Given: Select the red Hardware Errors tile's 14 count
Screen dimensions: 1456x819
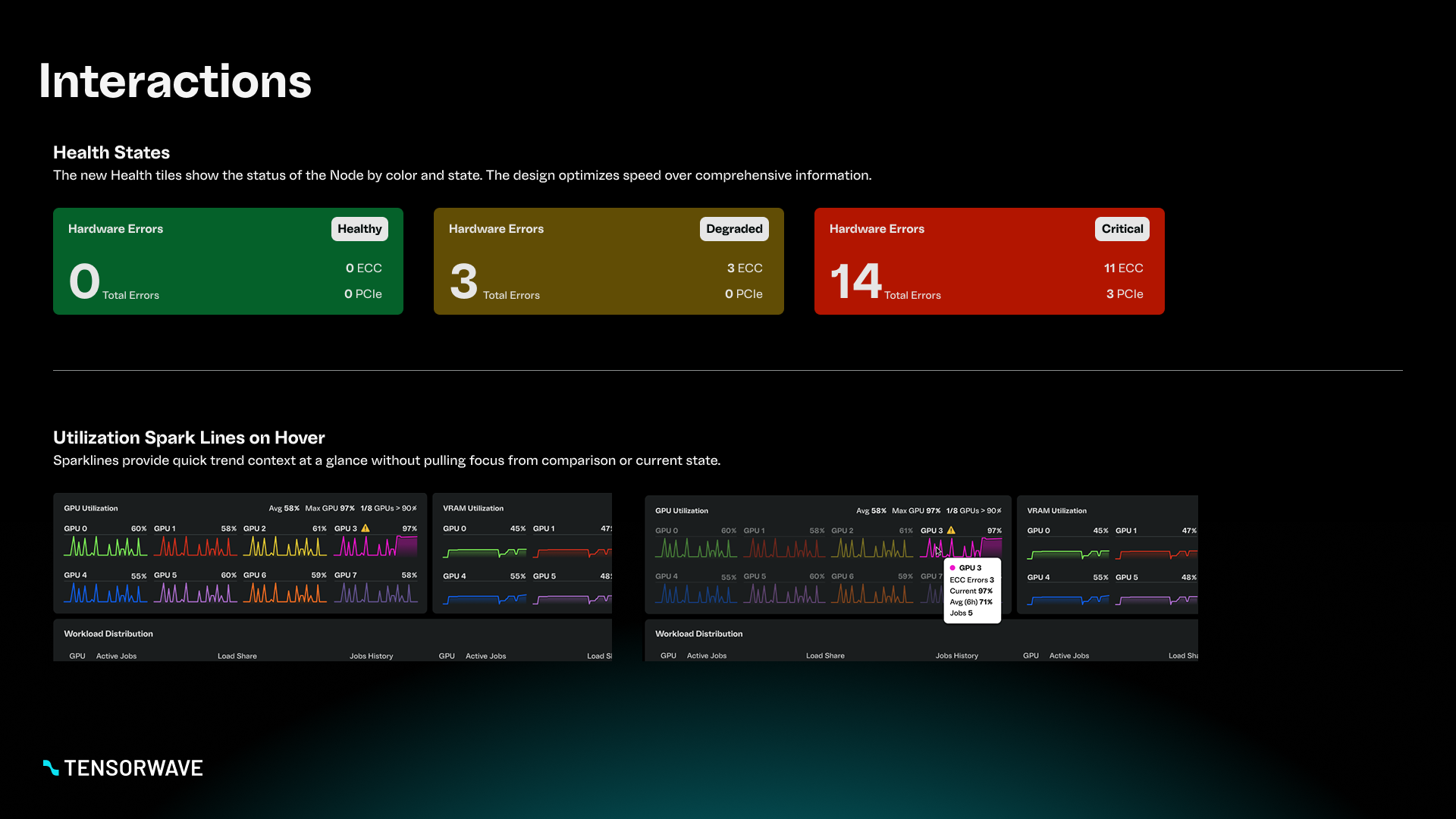Looking at the screenshot, I should [x=855, y=281].
